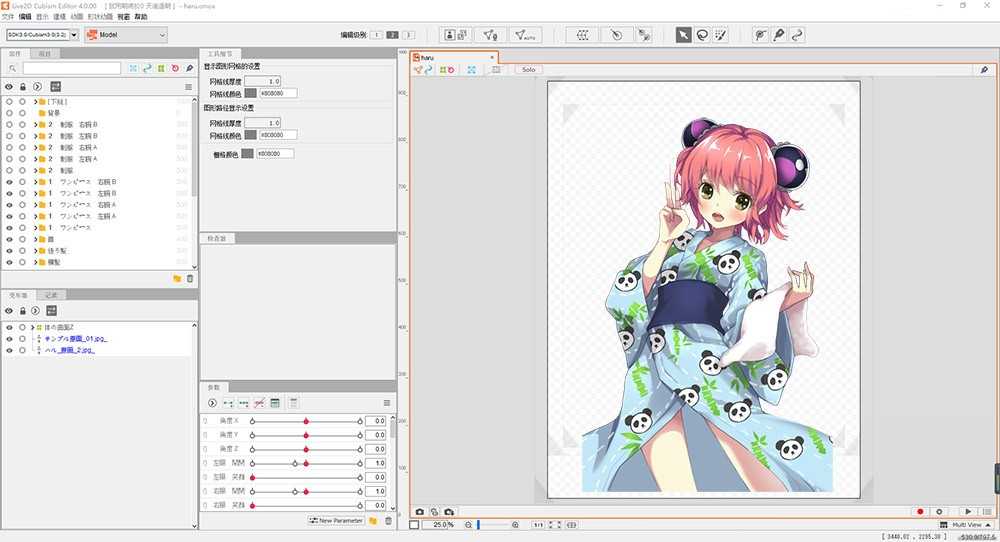The height and width of the screenshot is (542, 1000).
Task: Click the 角度 Z parameter slider
Action: click(x=306, y=449)
